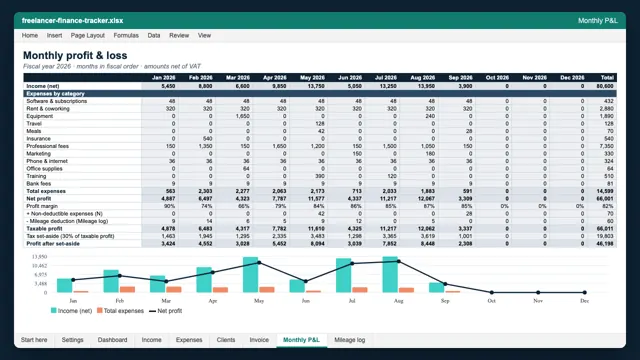Click the Profit margin row label
The height and width of the screenshot is (360, 640).
pyautogui.click(x=42, y=206)
